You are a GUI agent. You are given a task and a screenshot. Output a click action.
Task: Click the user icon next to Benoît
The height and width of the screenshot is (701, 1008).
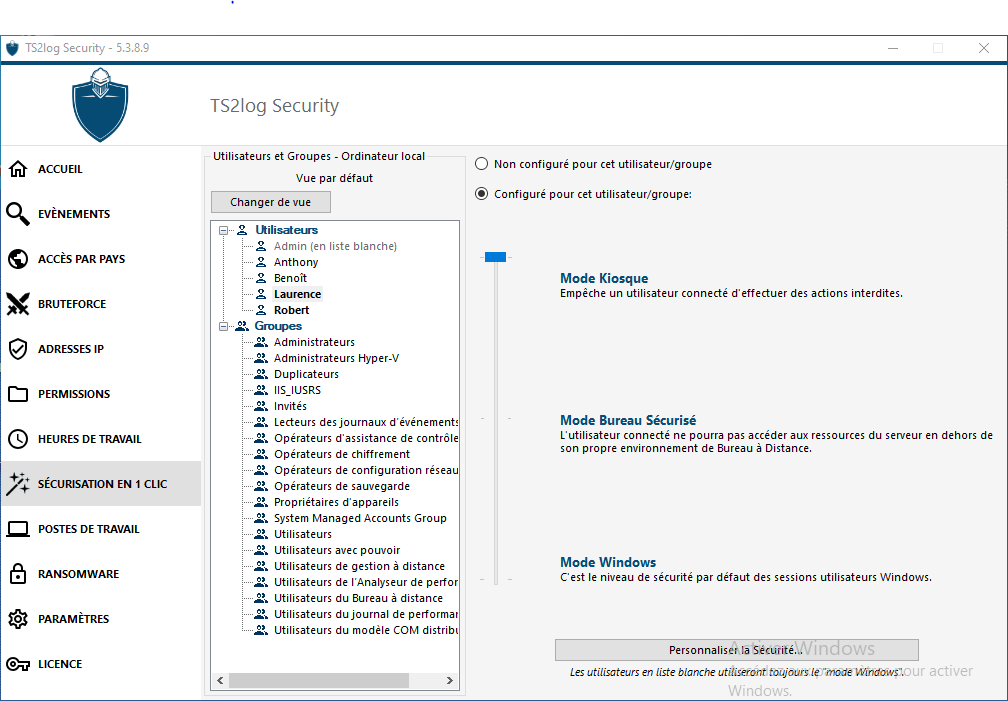click(261, 278)
